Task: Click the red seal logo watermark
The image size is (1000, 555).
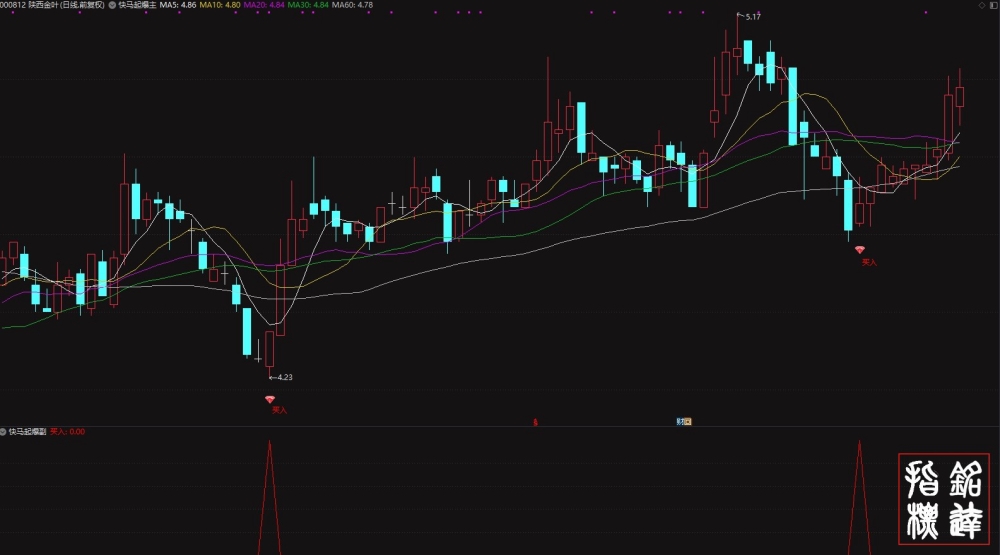Action: 944,499
